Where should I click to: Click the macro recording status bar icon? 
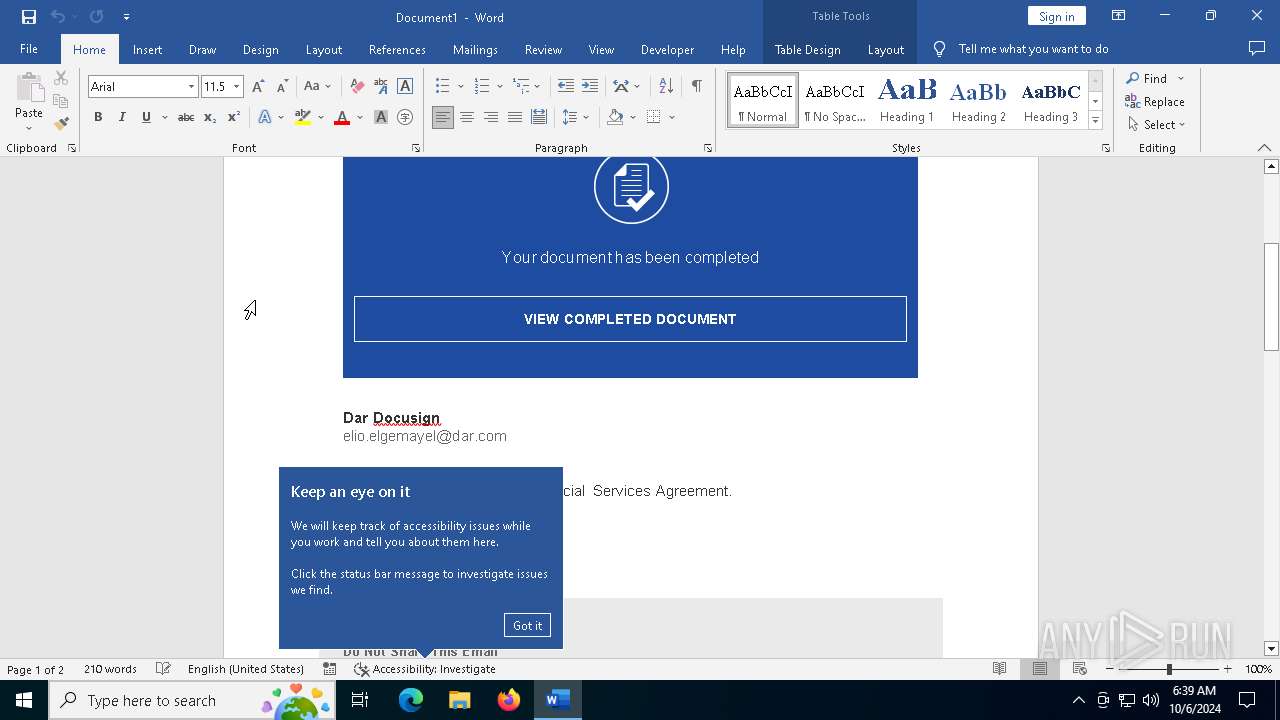(x=329, y=669)
